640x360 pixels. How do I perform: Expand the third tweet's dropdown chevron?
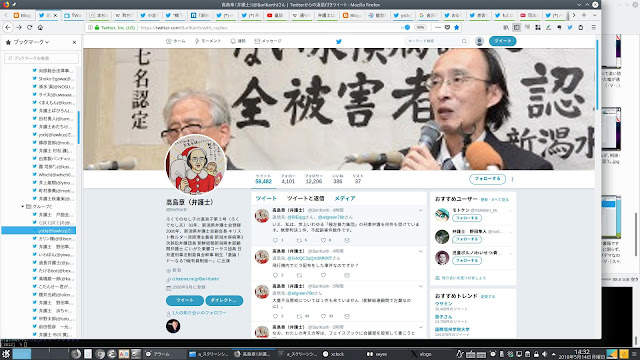point(420,287)
